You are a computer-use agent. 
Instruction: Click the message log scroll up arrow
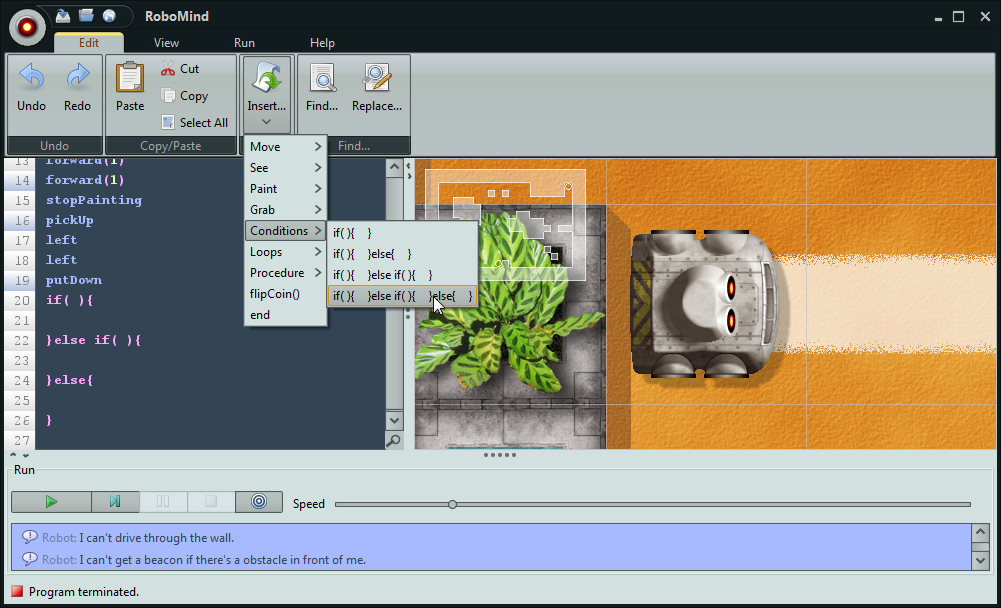[x=981, y=531]
